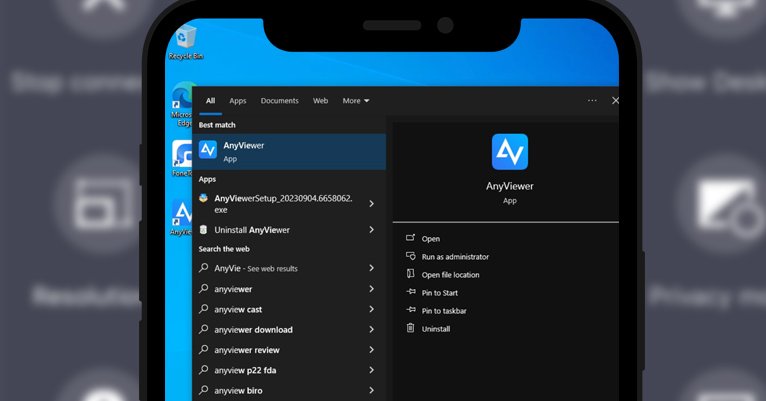The width and height of the screenshot is (766, 401).
Task: Click the large AnyViewer logo in details pane
Action: (x=510, y=152)
